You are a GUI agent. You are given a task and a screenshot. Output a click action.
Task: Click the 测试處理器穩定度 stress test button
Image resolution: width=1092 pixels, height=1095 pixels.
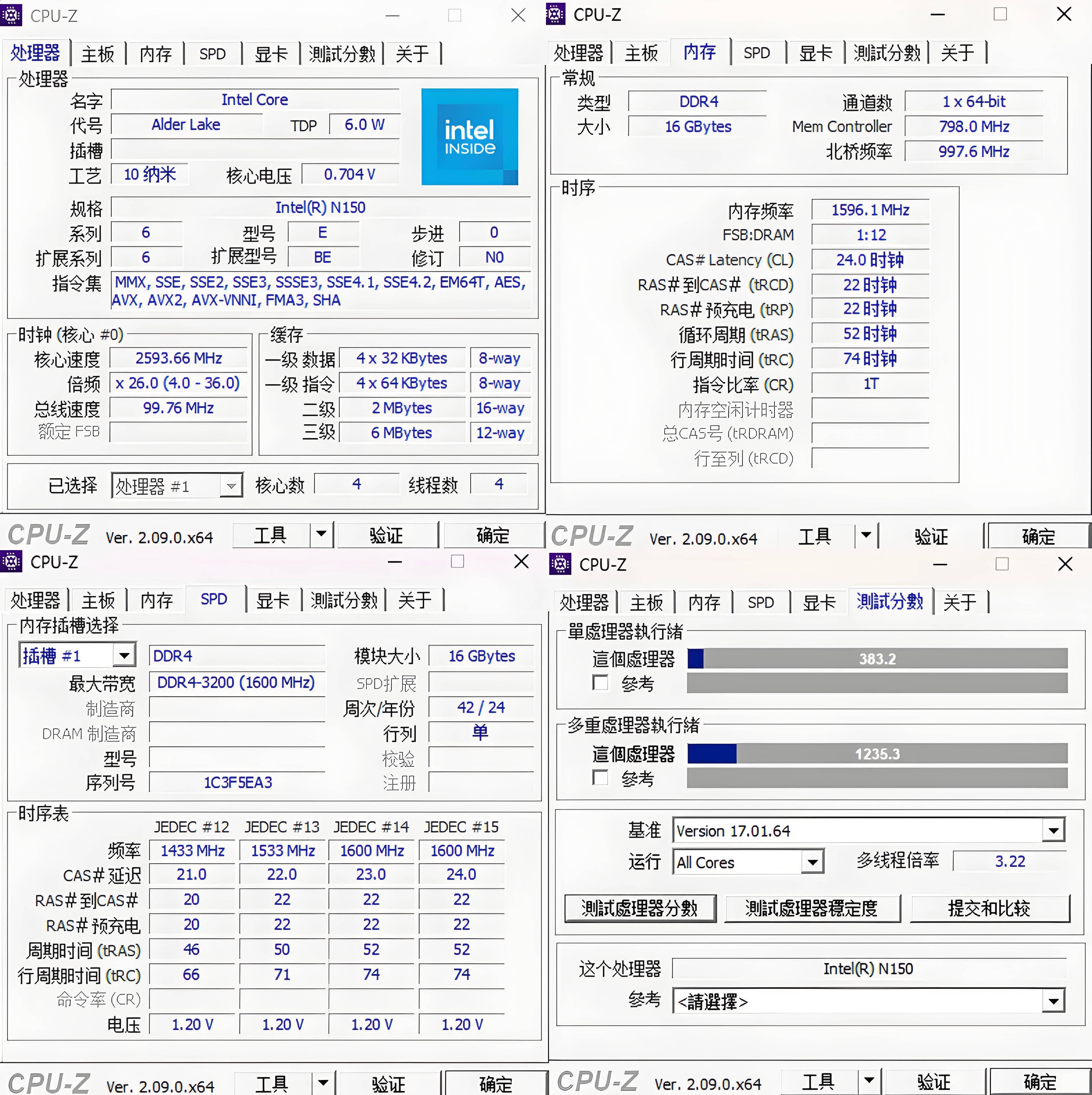[812, 908]
